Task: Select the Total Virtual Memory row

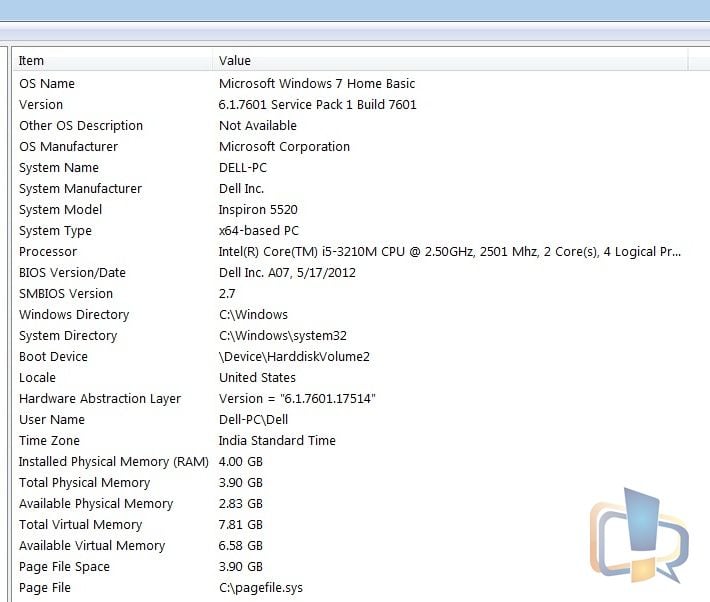Action: point(80,525)
